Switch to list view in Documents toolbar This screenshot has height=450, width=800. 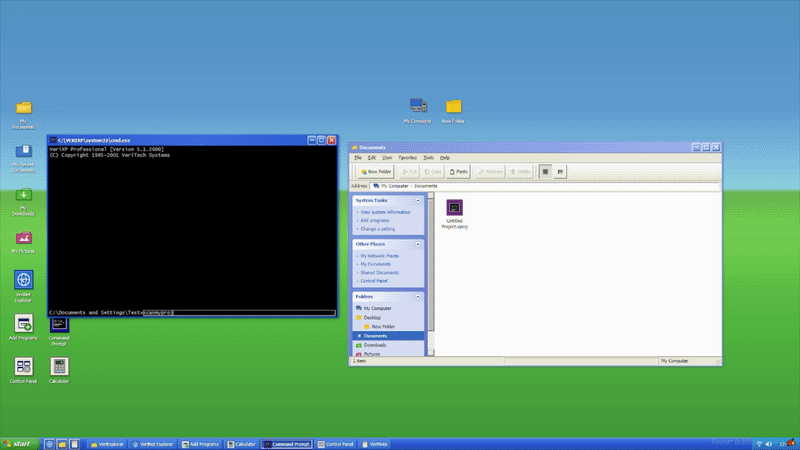click(x=560, y=172)
